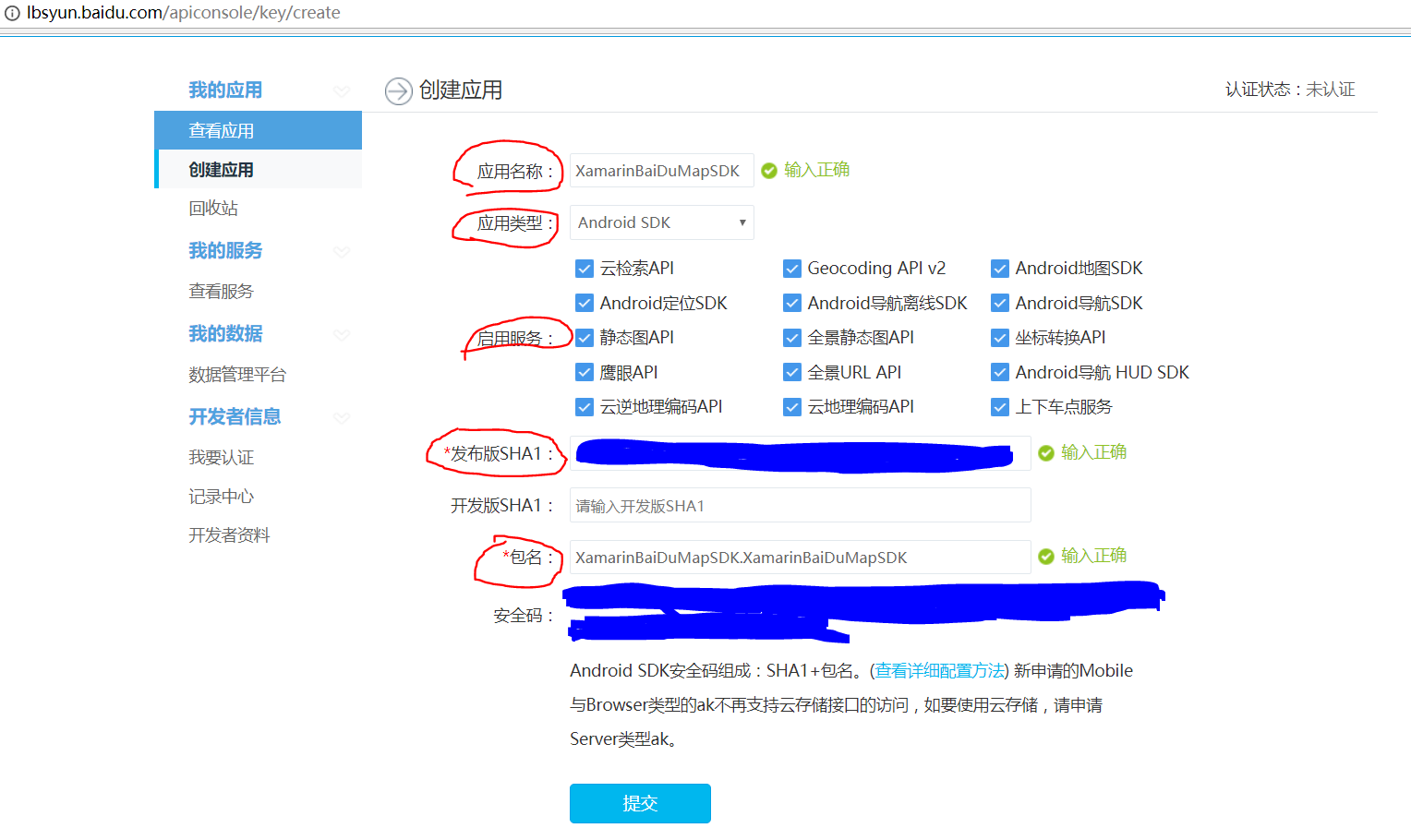The height and width of the screenshot is (840, 1411).
Task: Click the 提交 submit button
Action: pos(640,803)
